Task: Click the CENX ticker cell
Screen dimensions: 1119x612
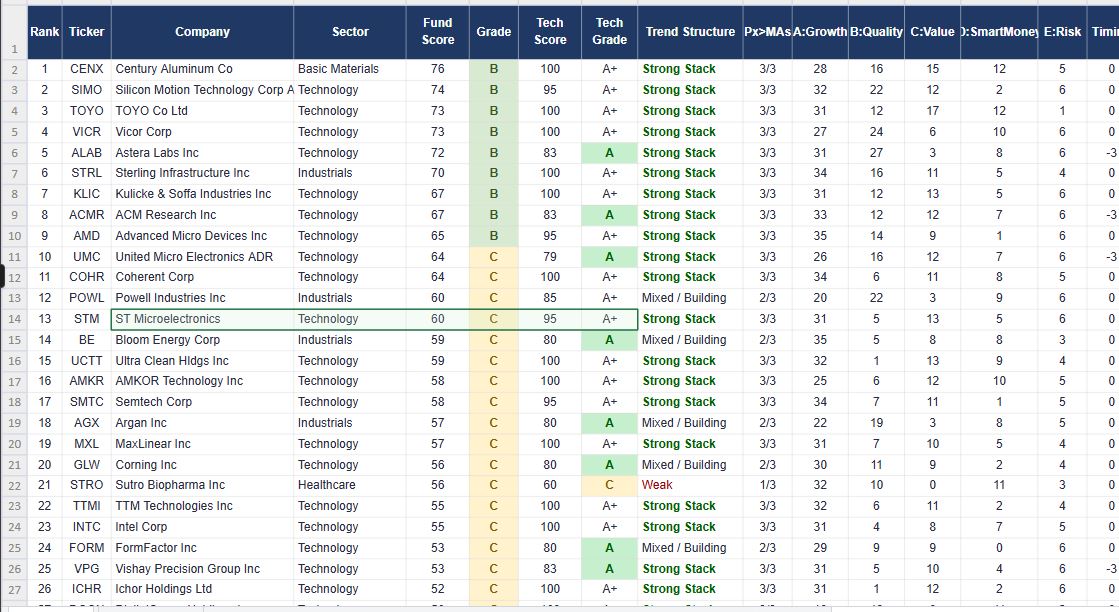Action: (86, 69)
